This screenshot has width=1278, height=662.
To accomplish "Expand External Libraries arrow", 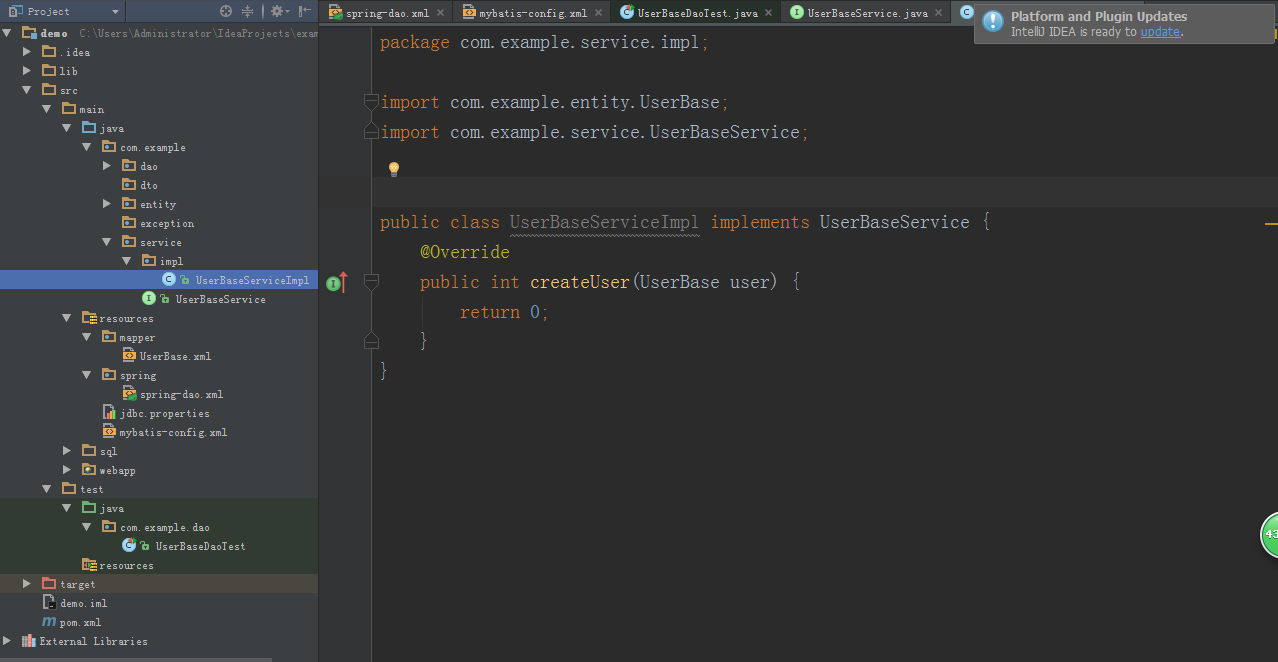I will pos(8,641).
